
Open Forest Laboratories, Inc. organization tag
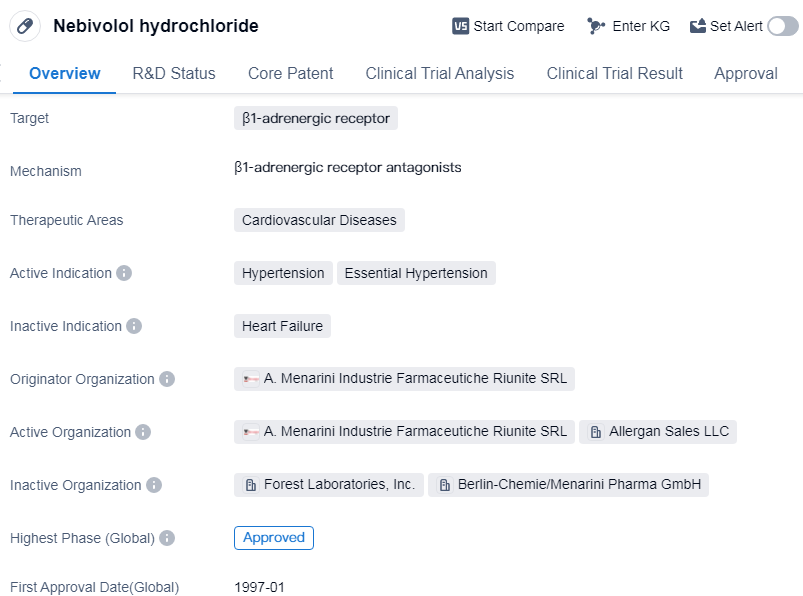[x=329, y=485]
